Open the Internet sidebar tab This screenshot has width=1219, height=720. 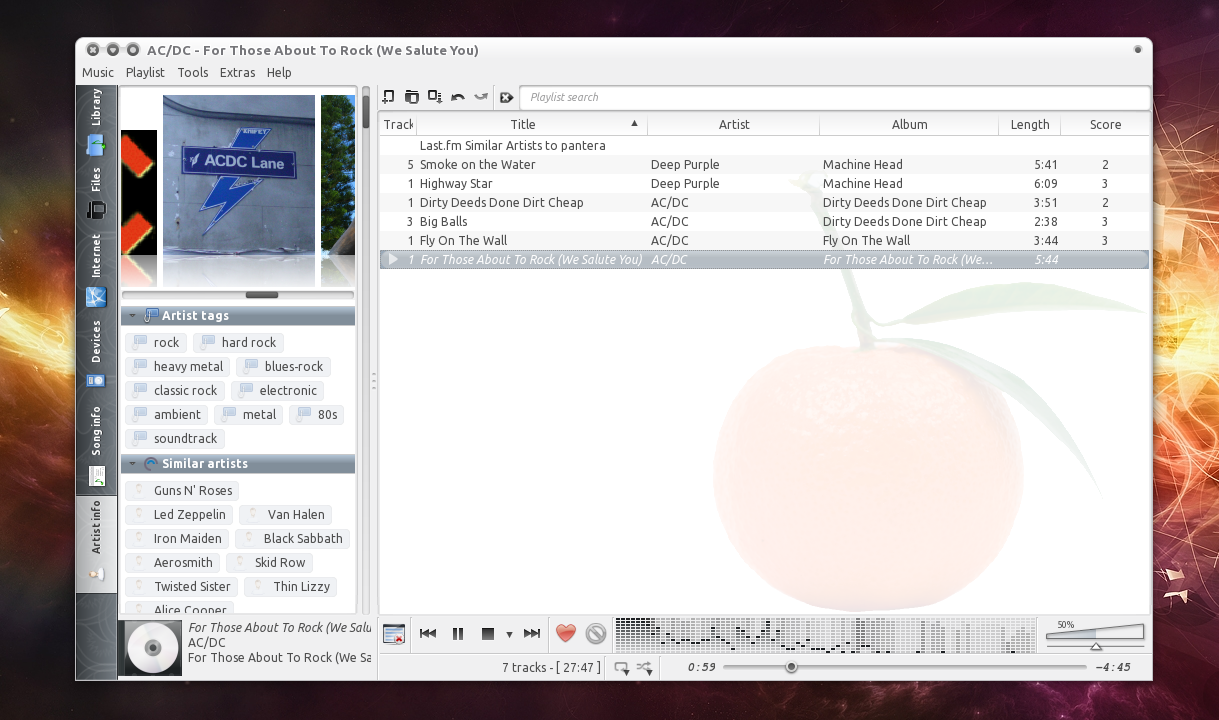coord(96,270)
